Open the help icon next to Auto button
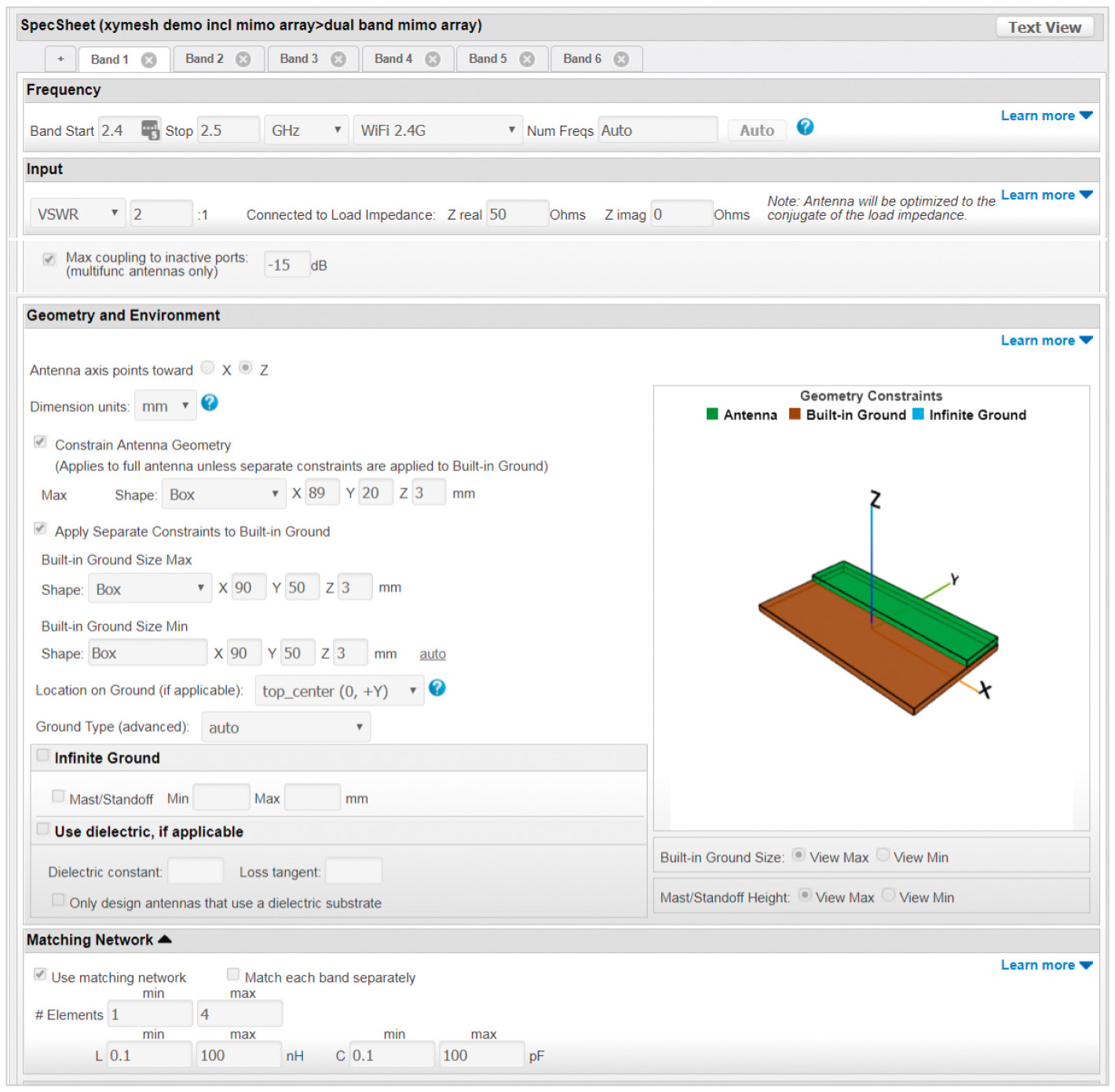This screenshot has width=1115, height=1092. point(805,127)
